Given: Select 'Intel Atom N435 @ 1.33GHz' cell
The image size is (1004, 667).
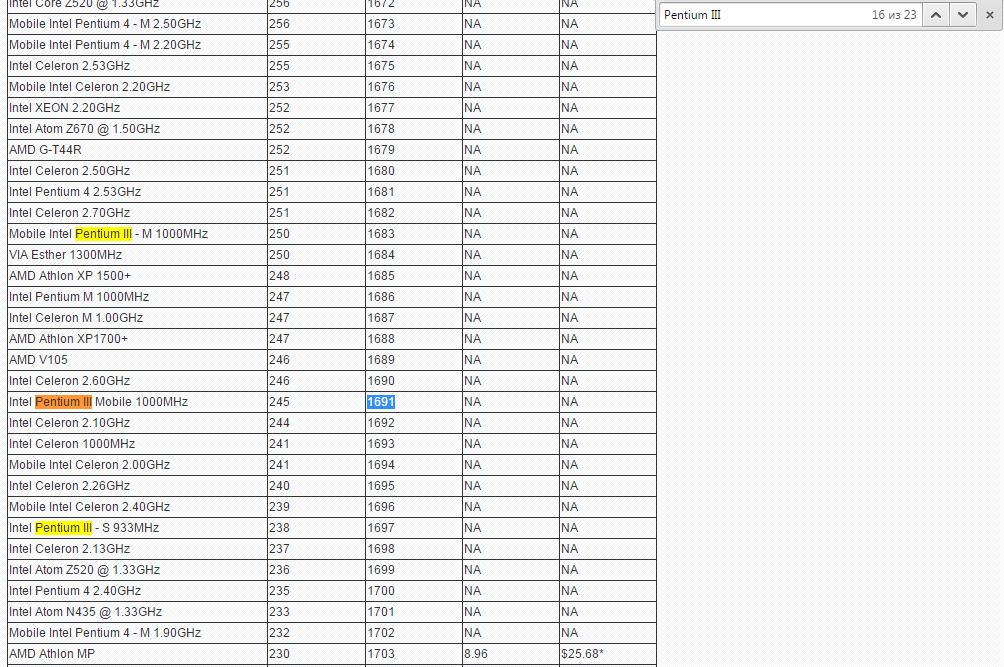Looking at the screenshot, I should pos(137,612).
